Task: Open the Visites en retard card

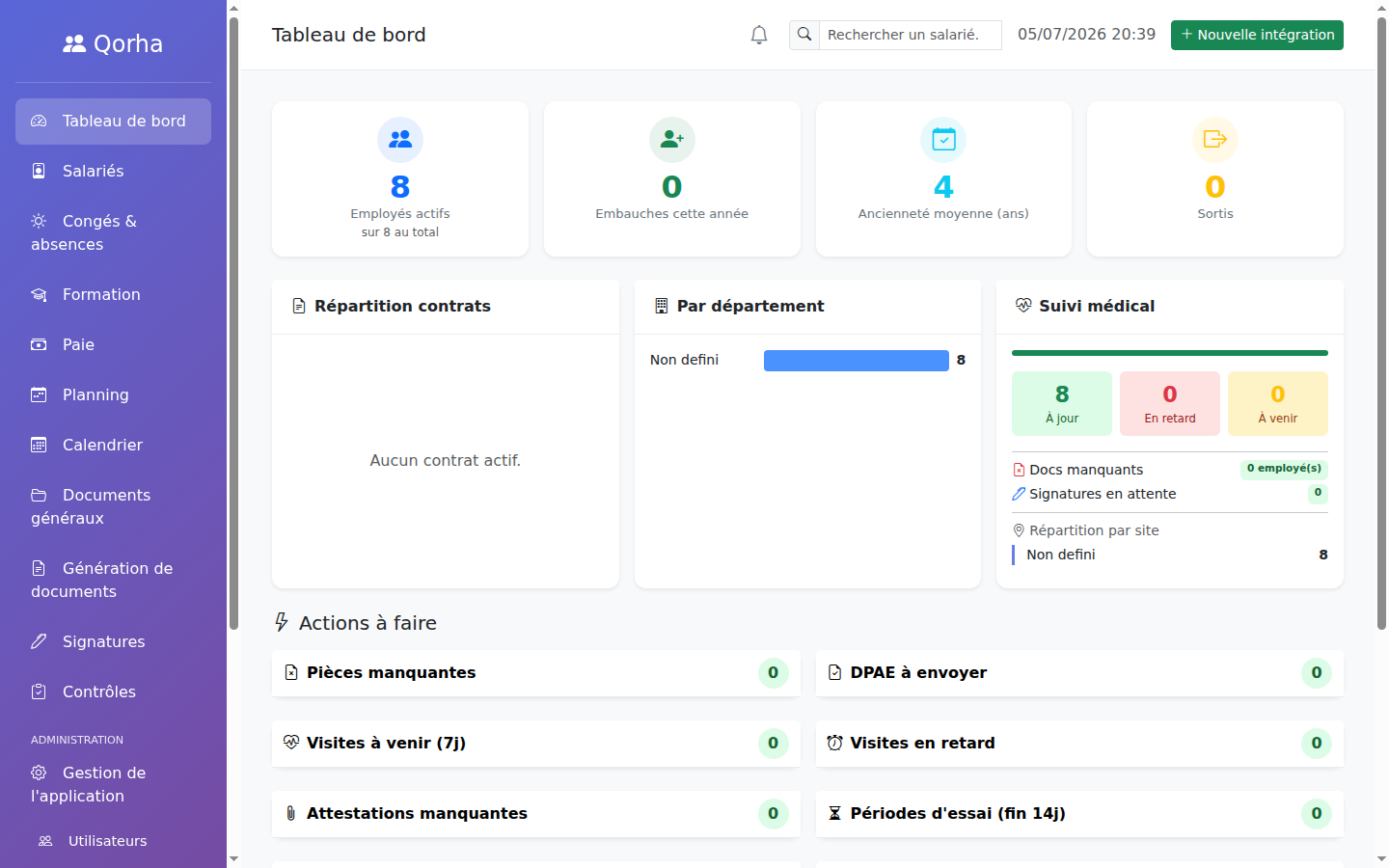Action: [x=1079, y=744]
